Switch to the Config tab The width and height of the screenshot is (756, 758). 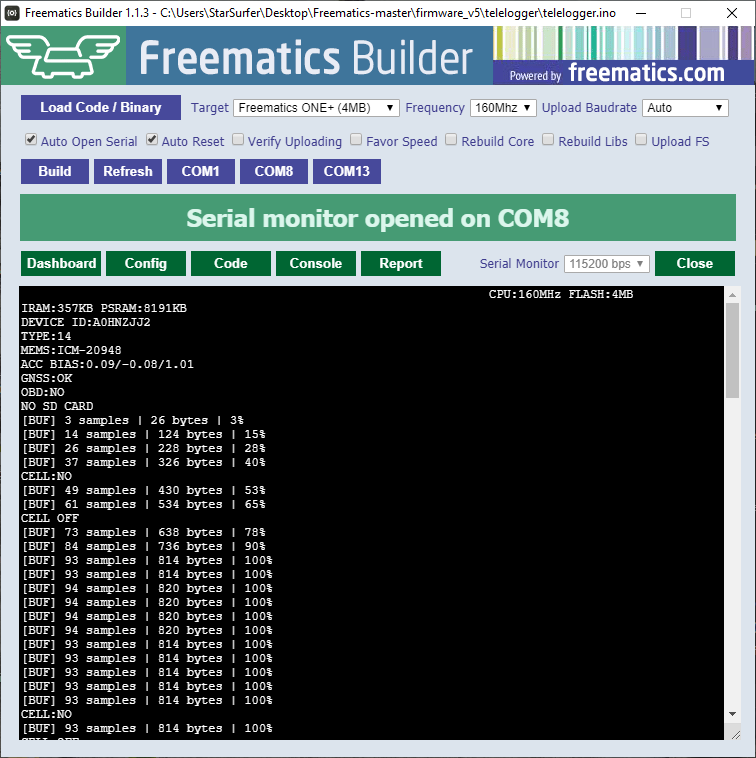pos(145,263)
